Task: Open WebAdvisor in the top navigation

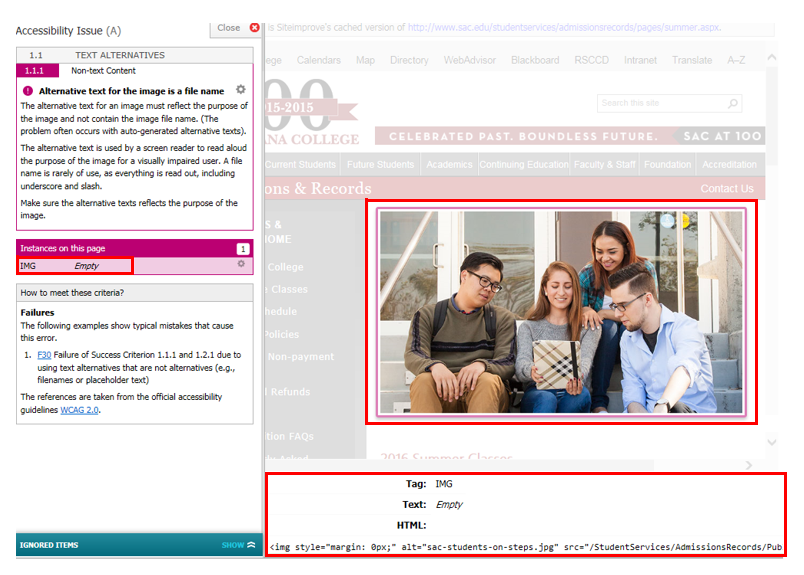Action: point(470,60)
